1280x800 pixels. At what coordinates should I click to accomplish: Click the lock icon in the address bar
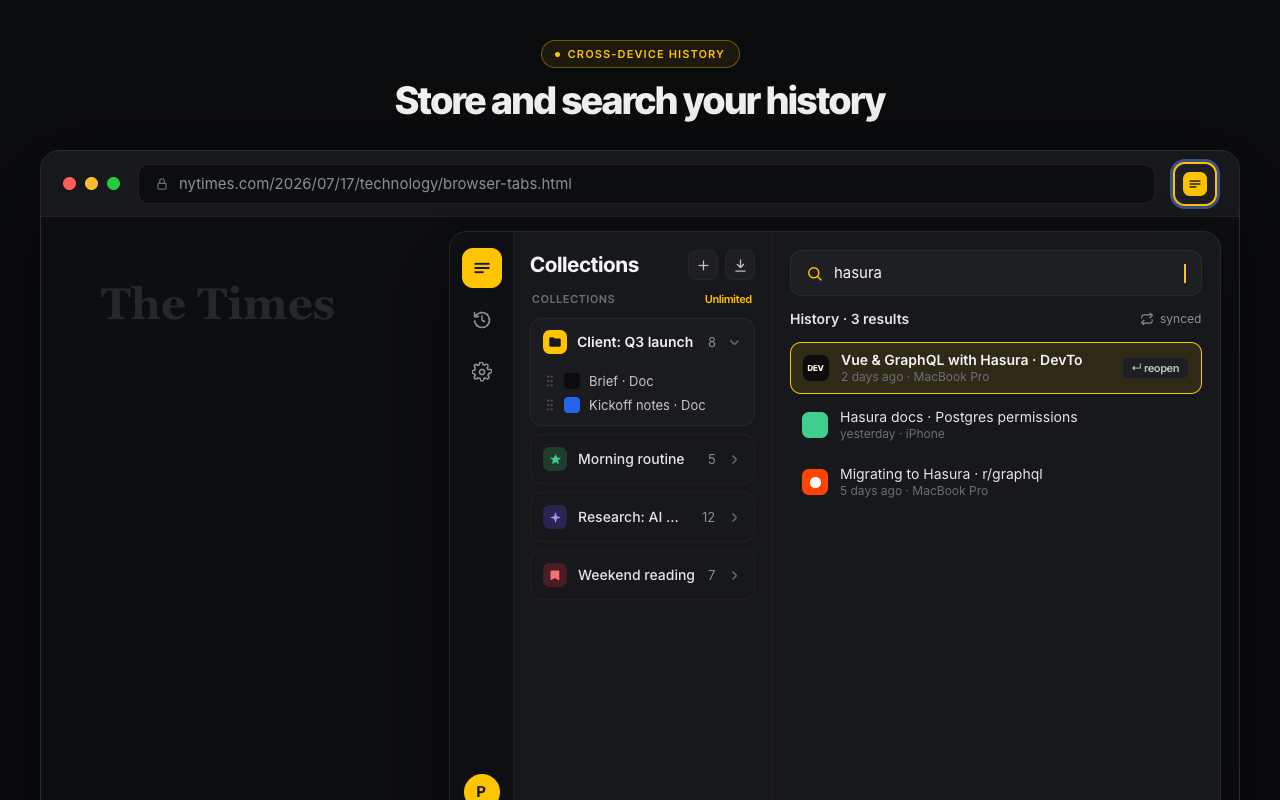(x=162, y=184)
